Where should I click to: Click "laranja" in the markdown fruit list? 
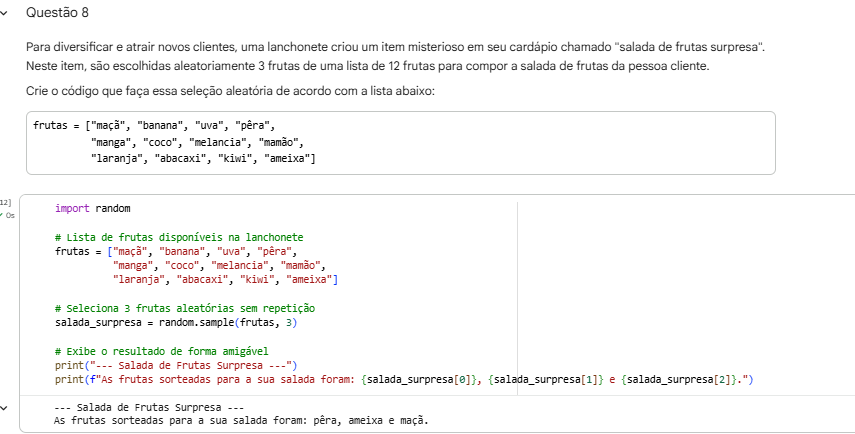pyautogui.click(x=119, y=159)
